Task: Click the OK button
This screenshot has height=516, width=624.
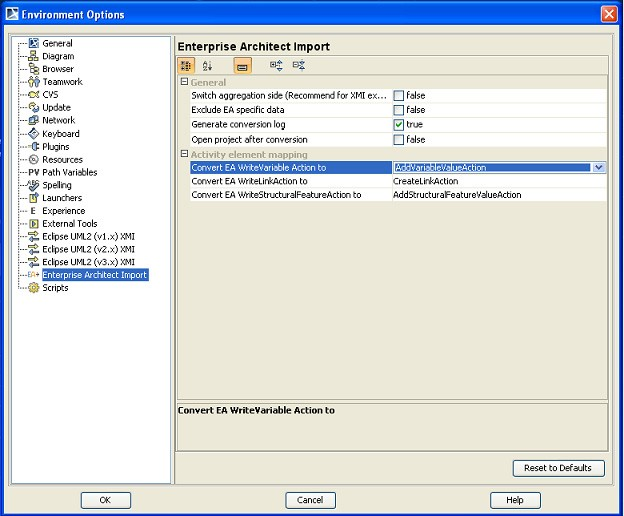Action: (106, 500)
